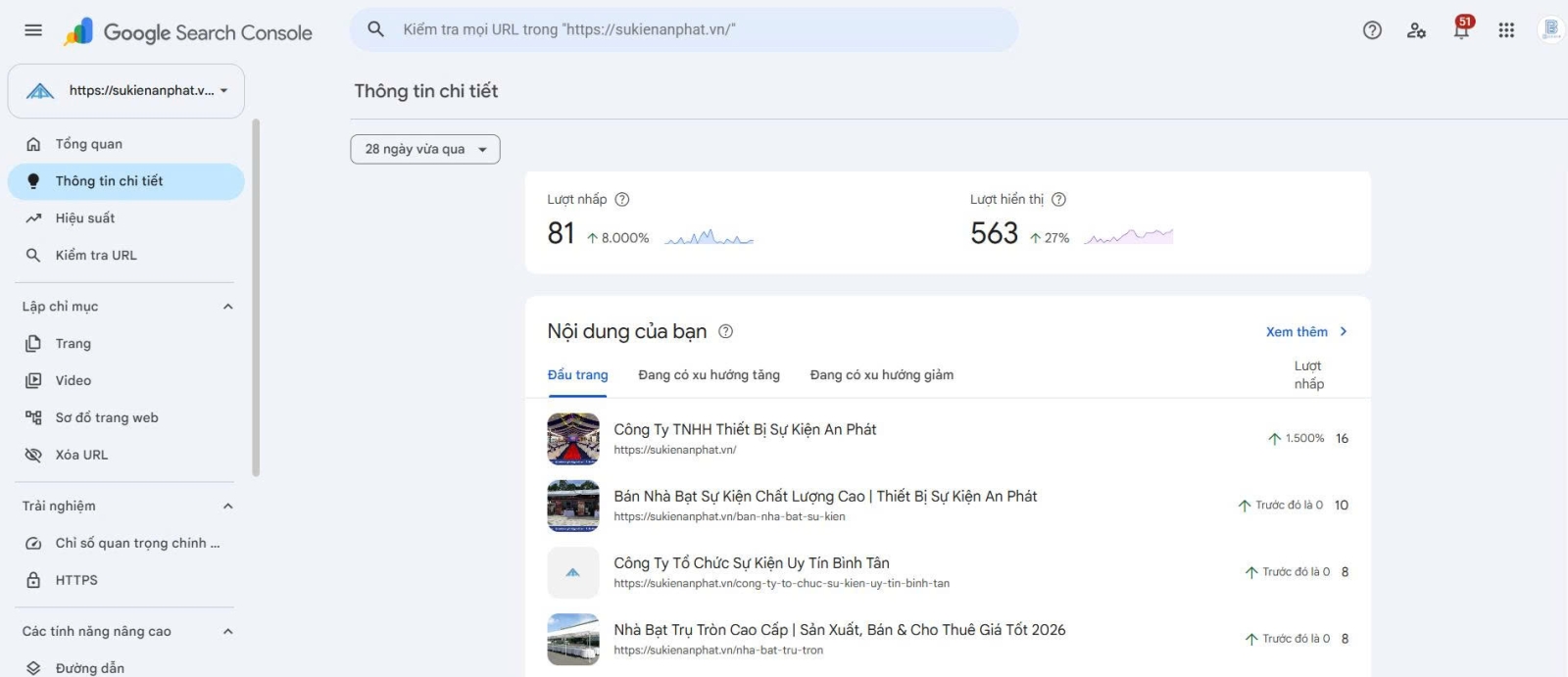Open Công Ty Tổ Chức Sự Kiện Uy Tín Bình Tân title
1568x677 pixels.
(752, 563)
